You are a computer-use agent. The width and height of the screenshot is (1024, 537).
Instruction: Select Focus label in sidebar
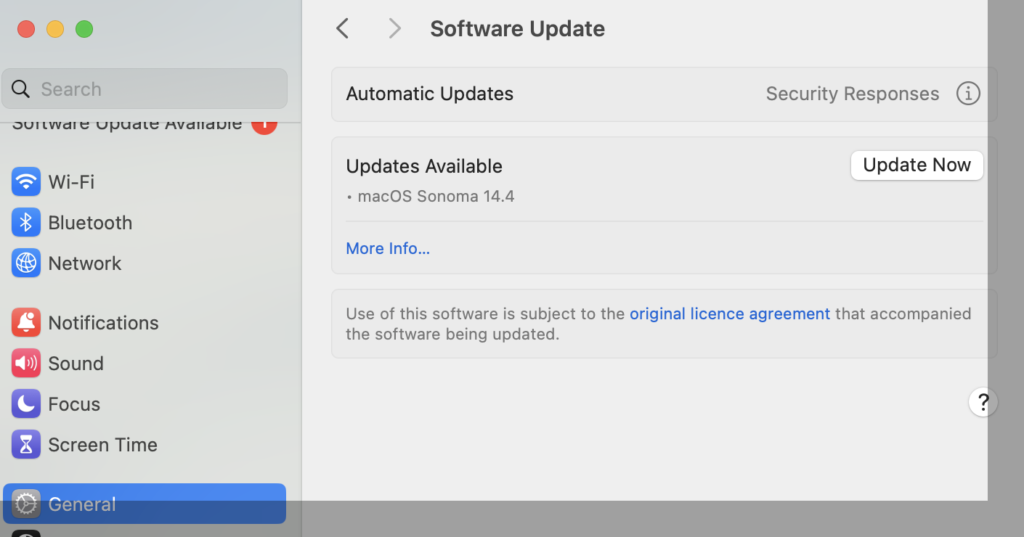coord(74,404)
